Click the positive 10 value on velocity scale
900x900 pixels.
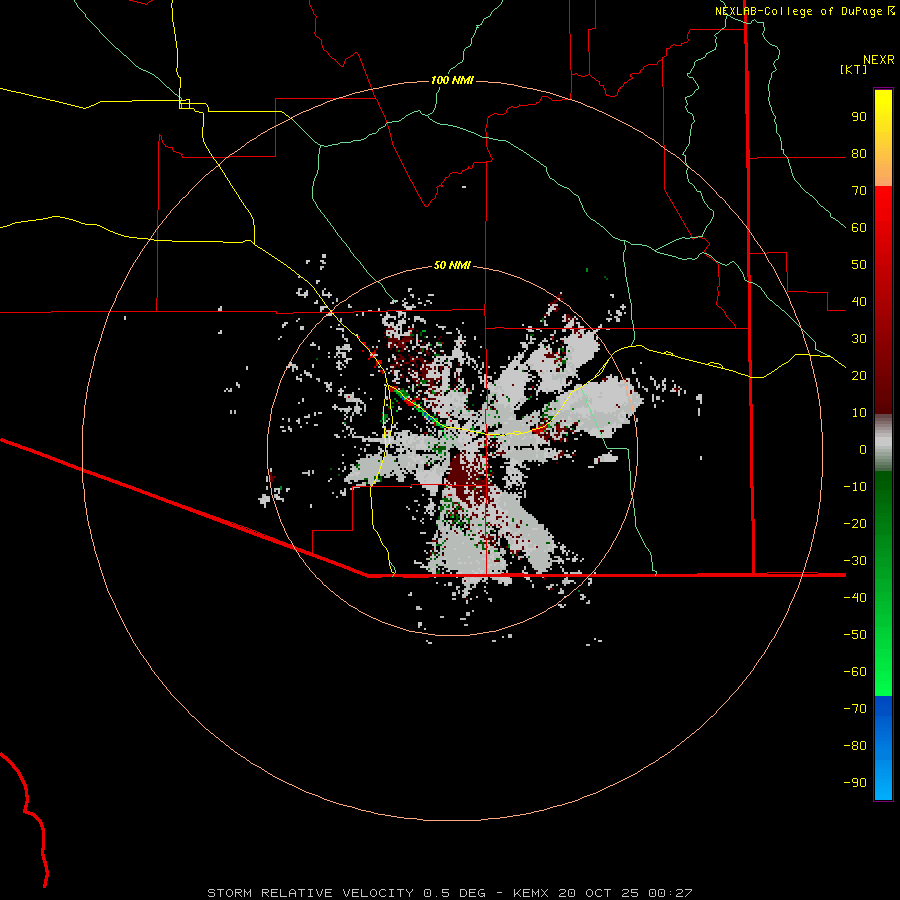[859, 413]
